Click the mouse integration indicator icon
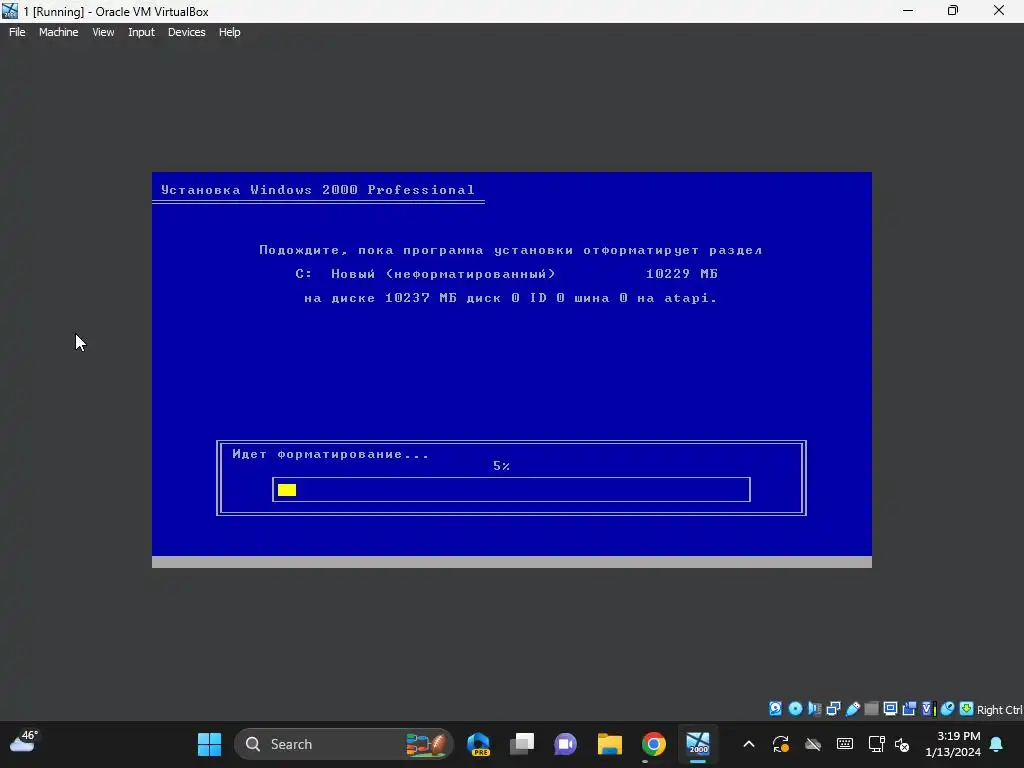 [x=948, y=709]
